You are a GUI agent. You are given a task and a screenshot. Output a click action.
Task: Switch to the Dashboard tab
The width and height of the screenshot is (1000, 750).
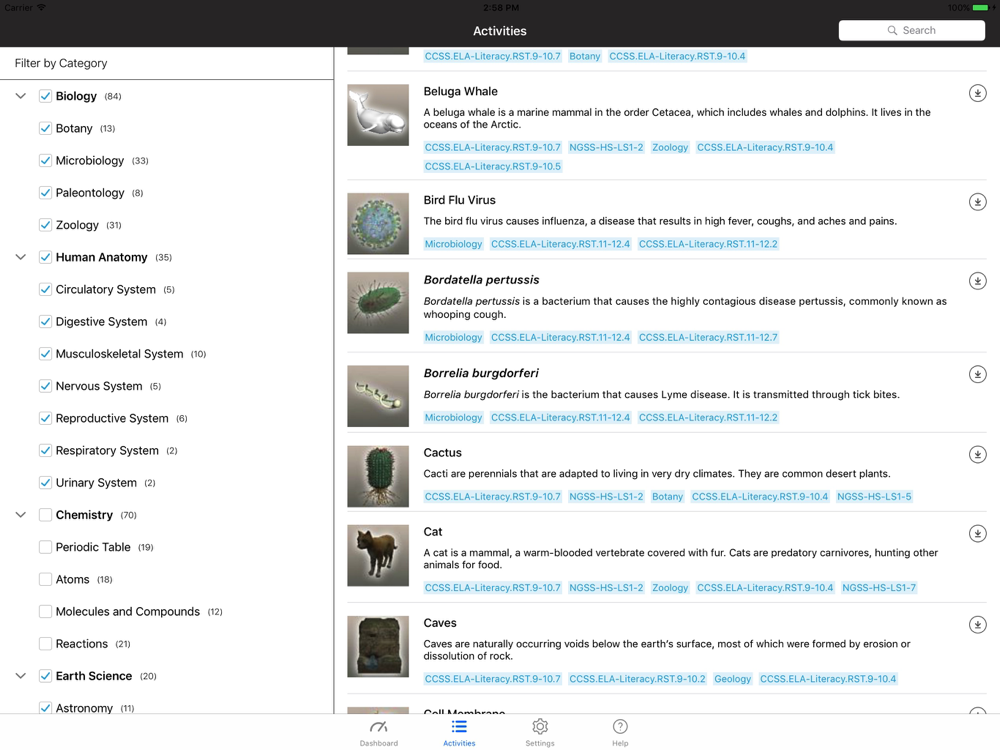[378, 732]
